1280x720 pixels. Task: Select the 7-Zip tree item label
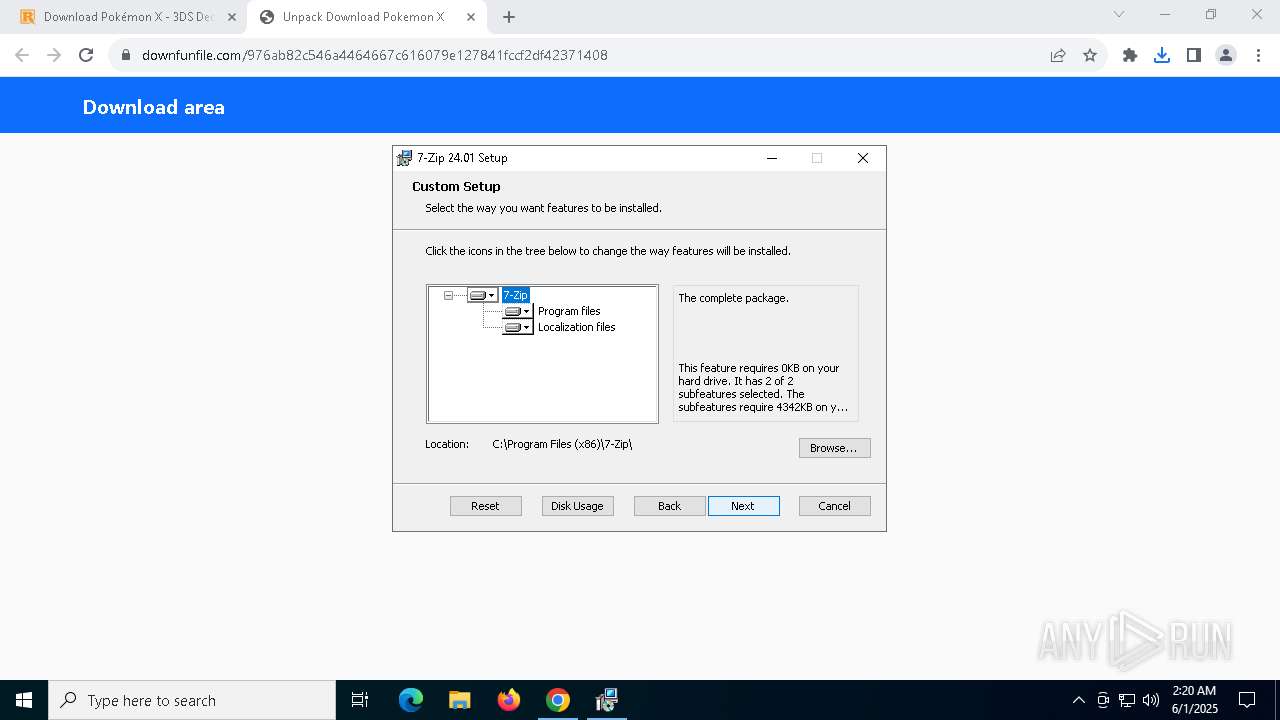click(515, 295)
